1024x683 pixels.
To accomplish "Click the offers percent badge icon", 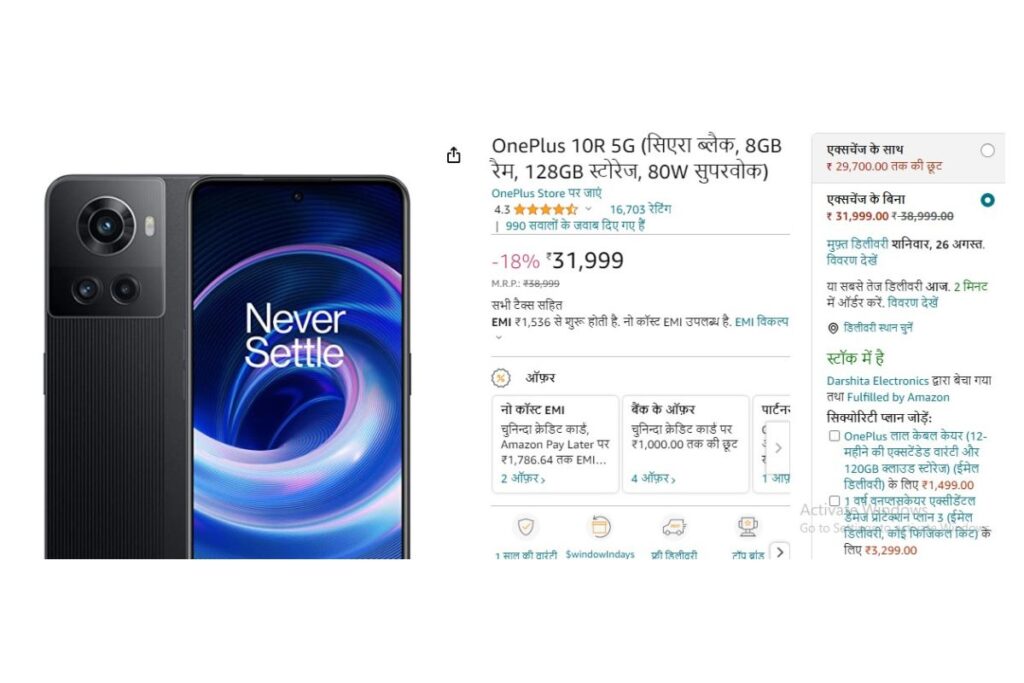I will click(500, 378).
